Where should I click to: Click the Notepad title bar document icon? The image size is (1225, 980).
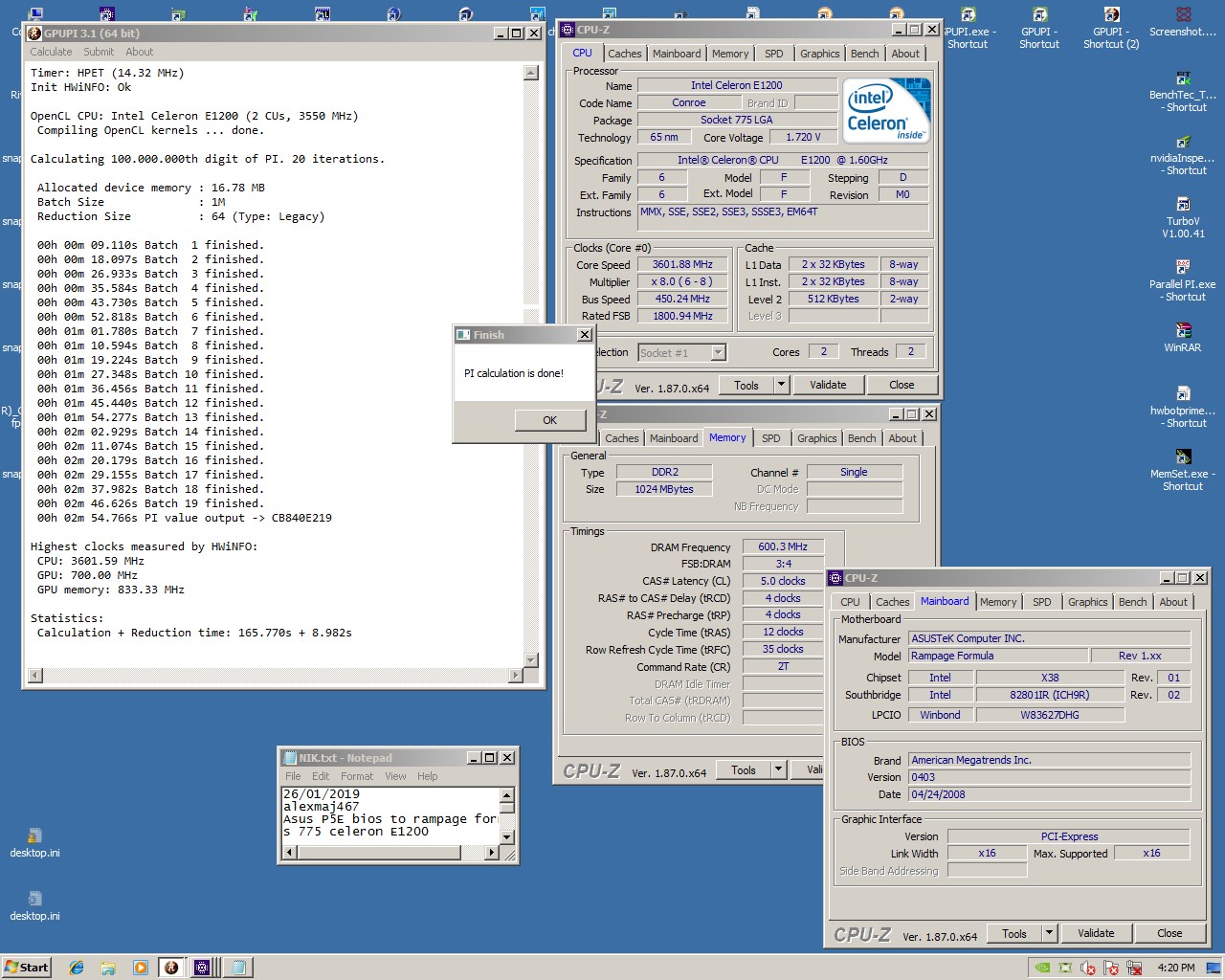pos(289,758)
